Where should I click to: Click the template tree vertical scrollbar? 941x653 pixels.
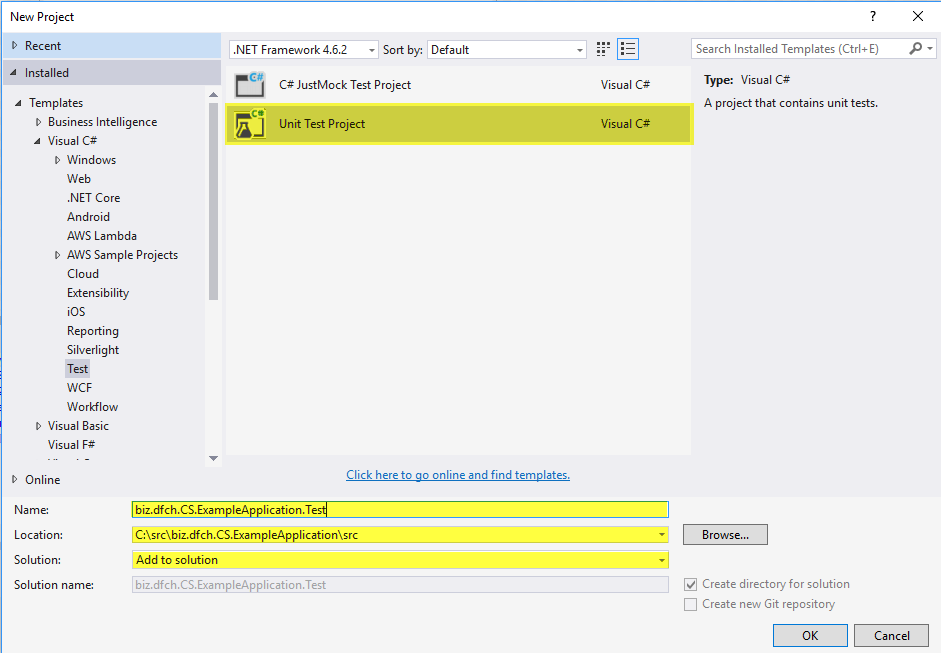pyautogui.click(x=213, y=200)
